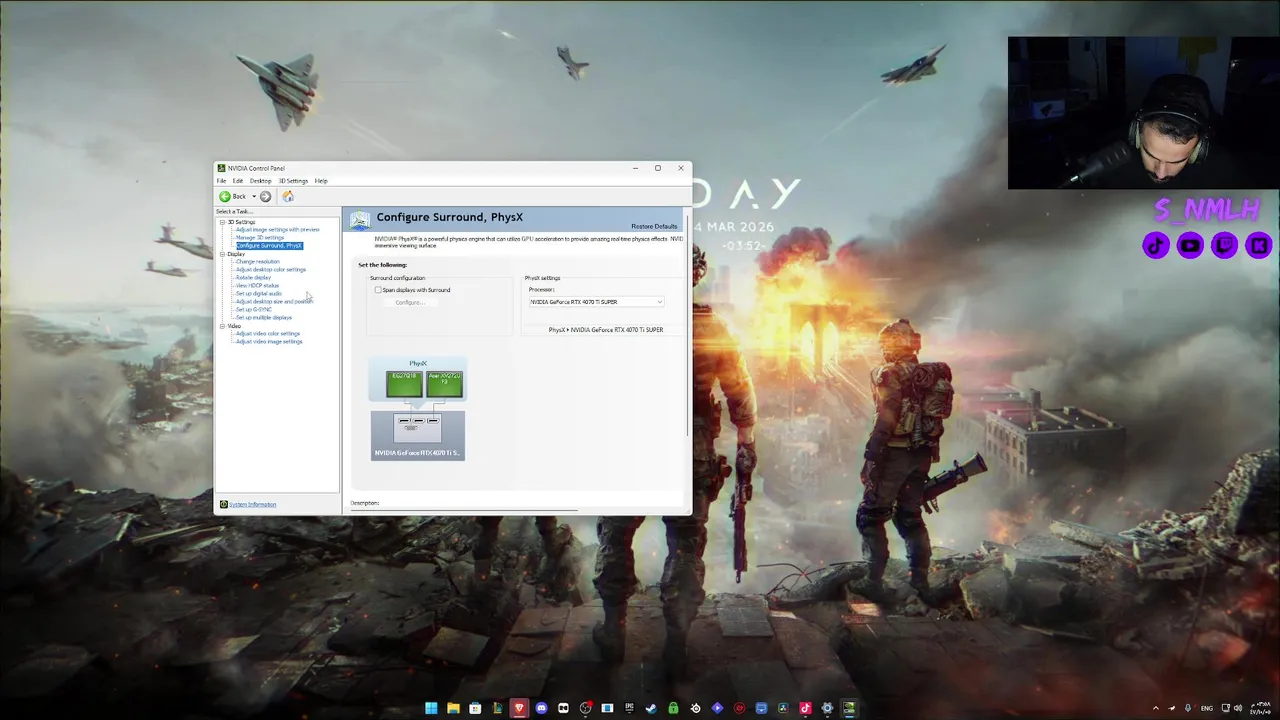This screenshot has width=1280, height=720.
Task: Enable Span displays with Surround checkbox
Action: click(x=378, y=290)
